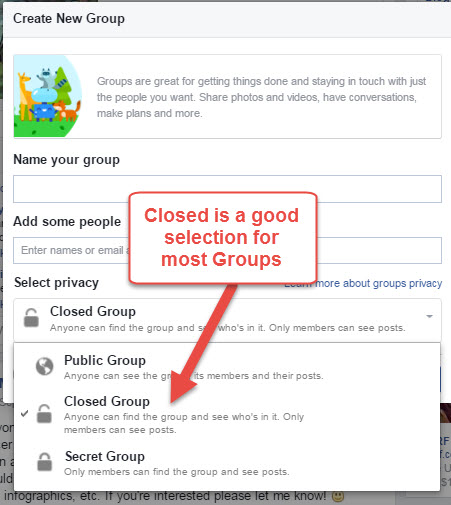The height and width of the screenshot is (505, 451).
Task: Click the Create New Group dialog header
Action: coord(69,19)
